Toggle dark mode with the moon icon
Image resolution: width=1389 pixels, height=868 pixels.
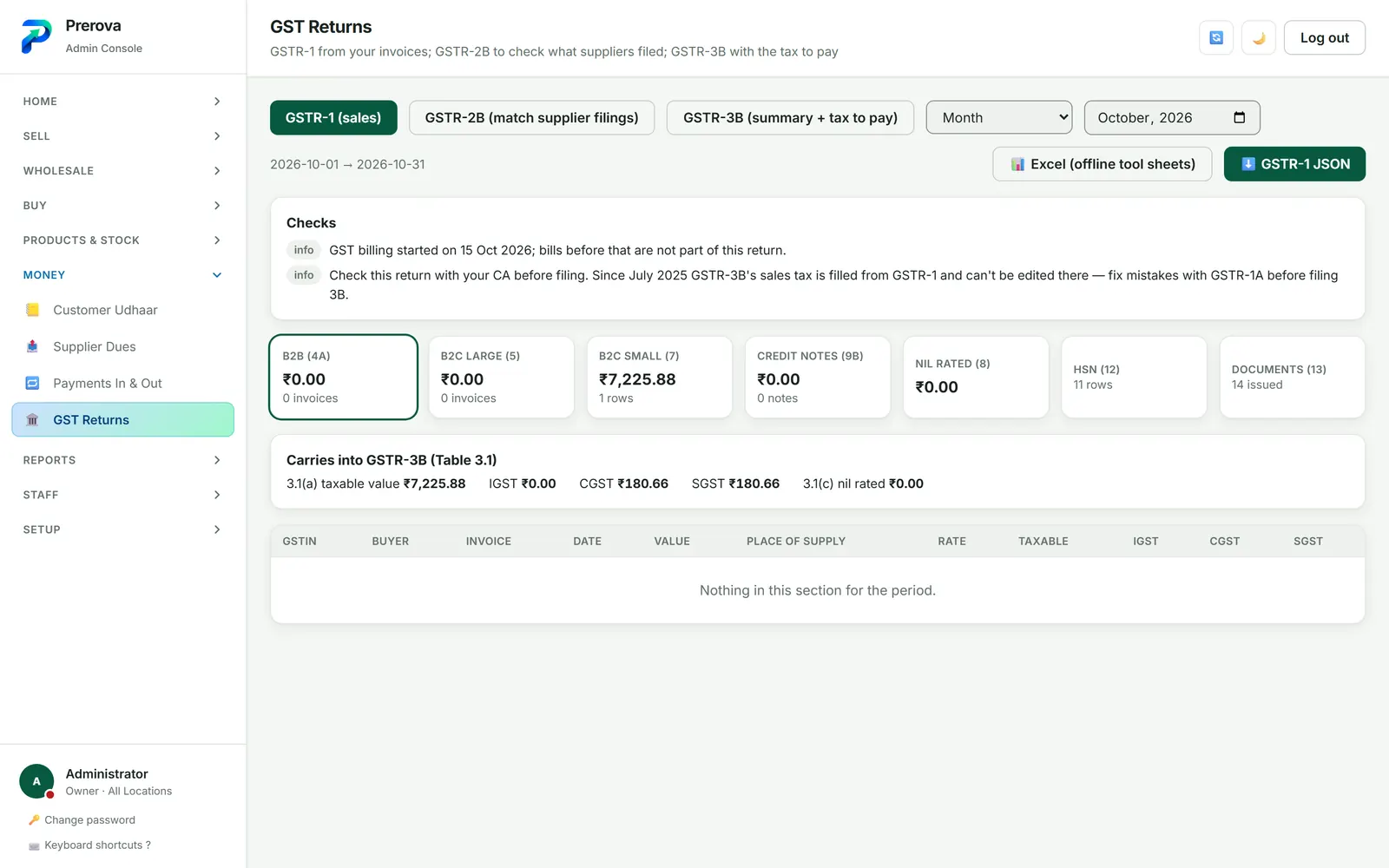coord(1259,37)
